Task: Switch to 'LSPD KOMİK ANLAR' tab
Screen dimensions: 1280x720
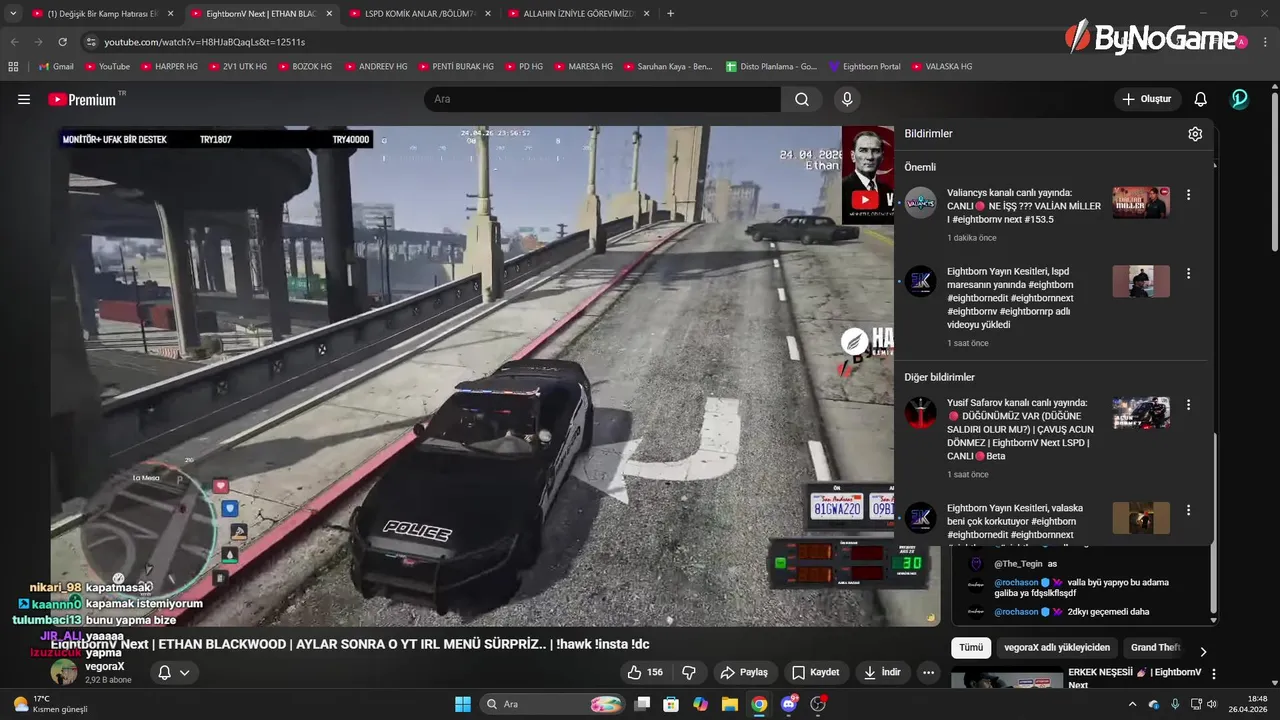Action: coord(420,14)
